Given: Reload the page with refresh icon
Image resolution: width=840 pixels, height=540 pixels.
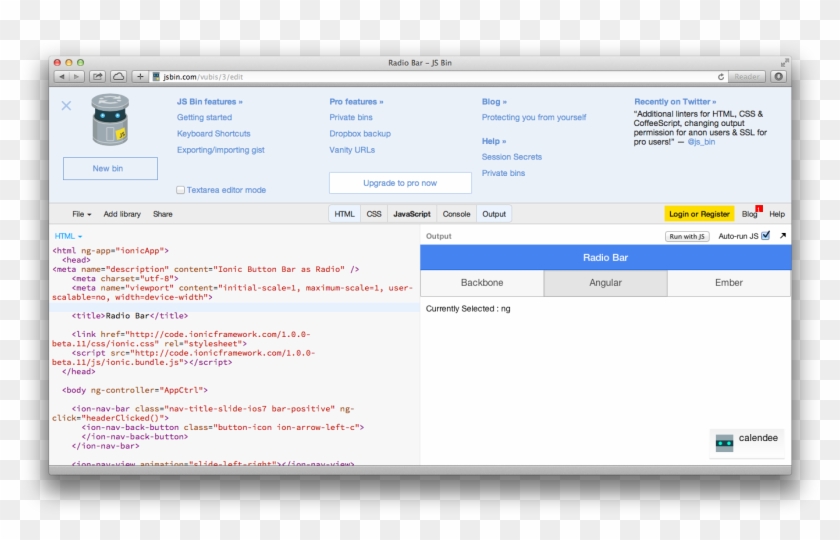Looking at the screenshot, I should [x=721, y=76].
